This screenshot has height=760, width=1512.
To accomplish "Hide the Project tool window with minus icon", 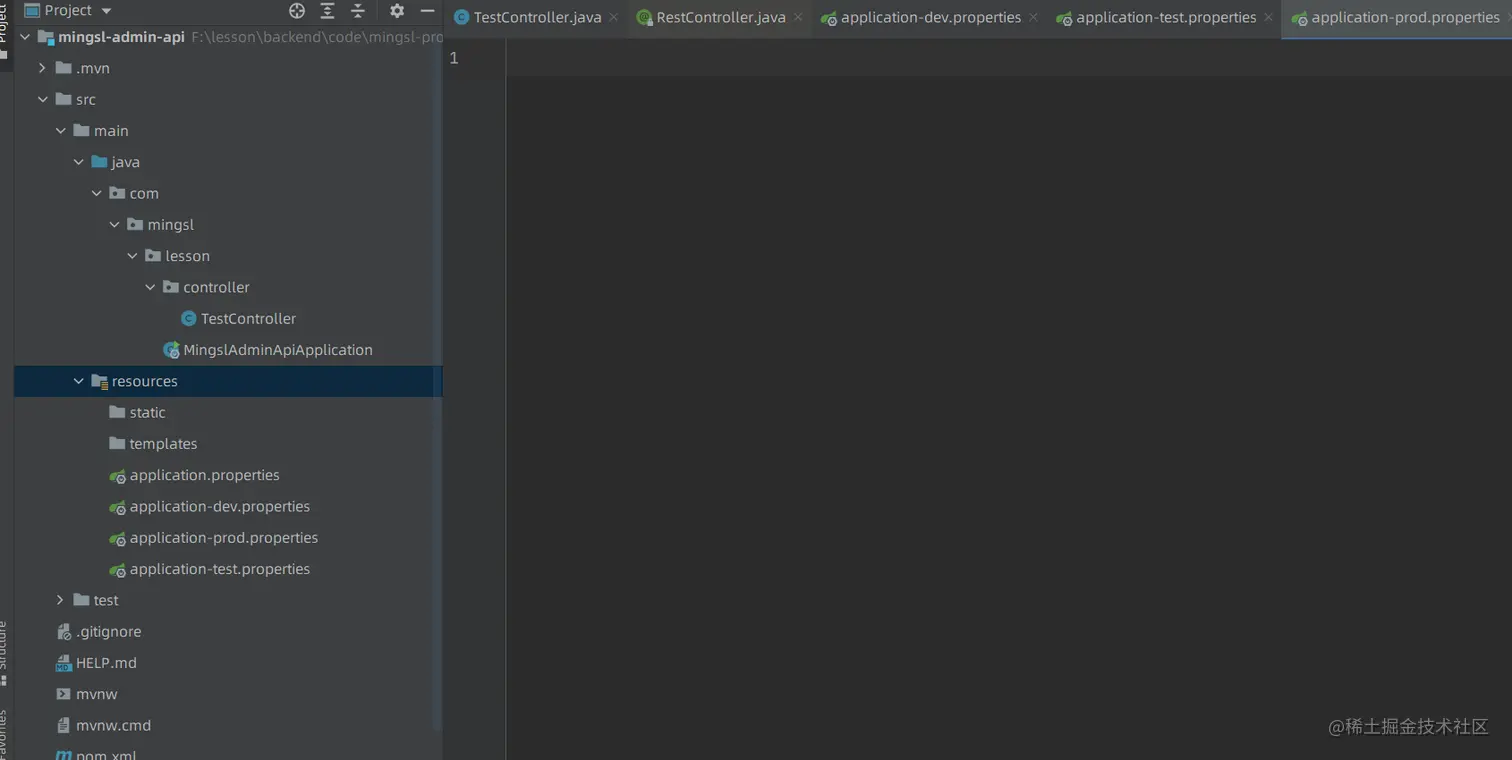I will (427, 11).
